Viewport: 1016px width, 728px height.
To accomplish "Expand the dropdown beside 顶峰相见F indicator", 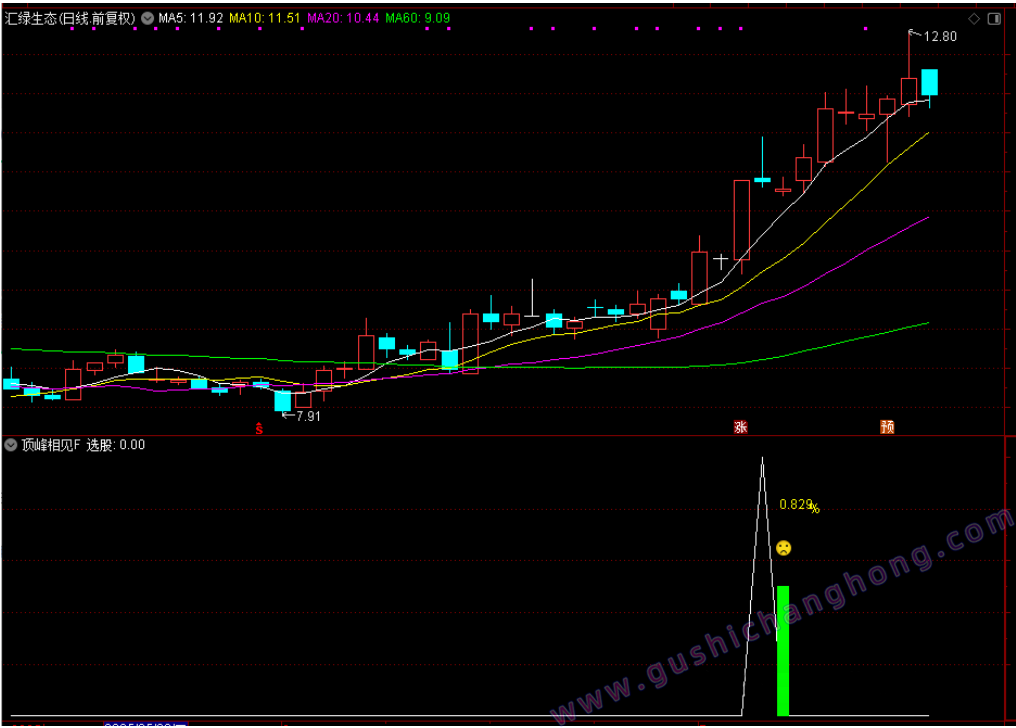I will [x=10, y=445].
